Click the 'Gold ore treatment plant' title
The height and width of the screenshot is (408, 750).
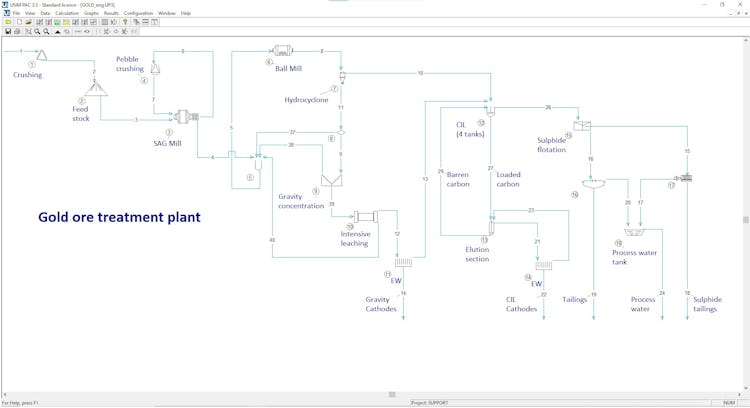(x=120, y=217)
